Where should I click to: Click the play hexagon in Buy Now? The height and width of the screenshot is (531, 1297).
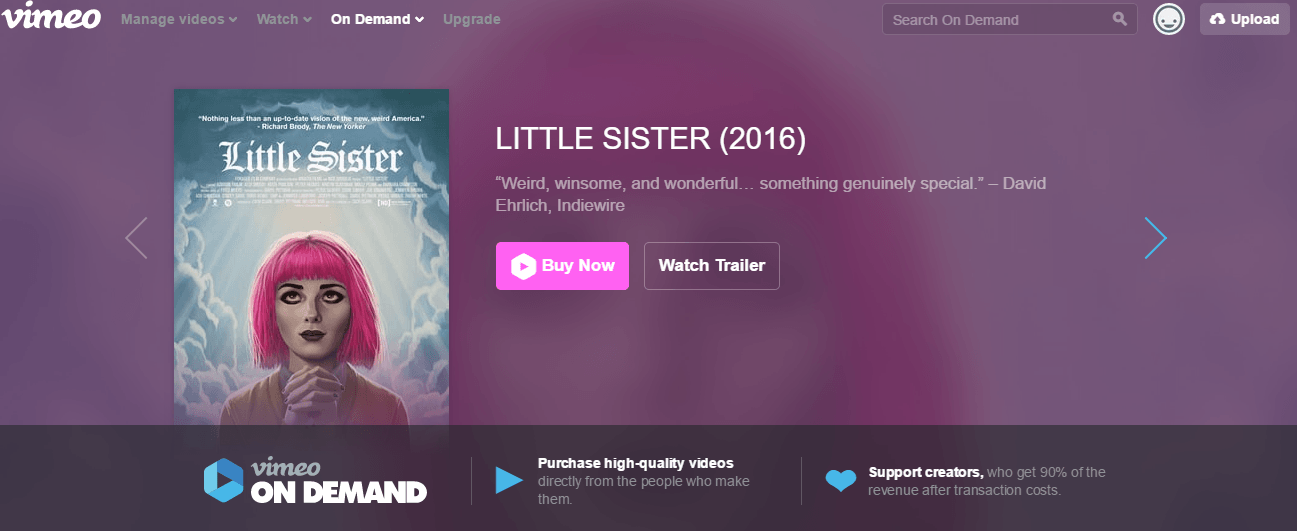(523, 266)
